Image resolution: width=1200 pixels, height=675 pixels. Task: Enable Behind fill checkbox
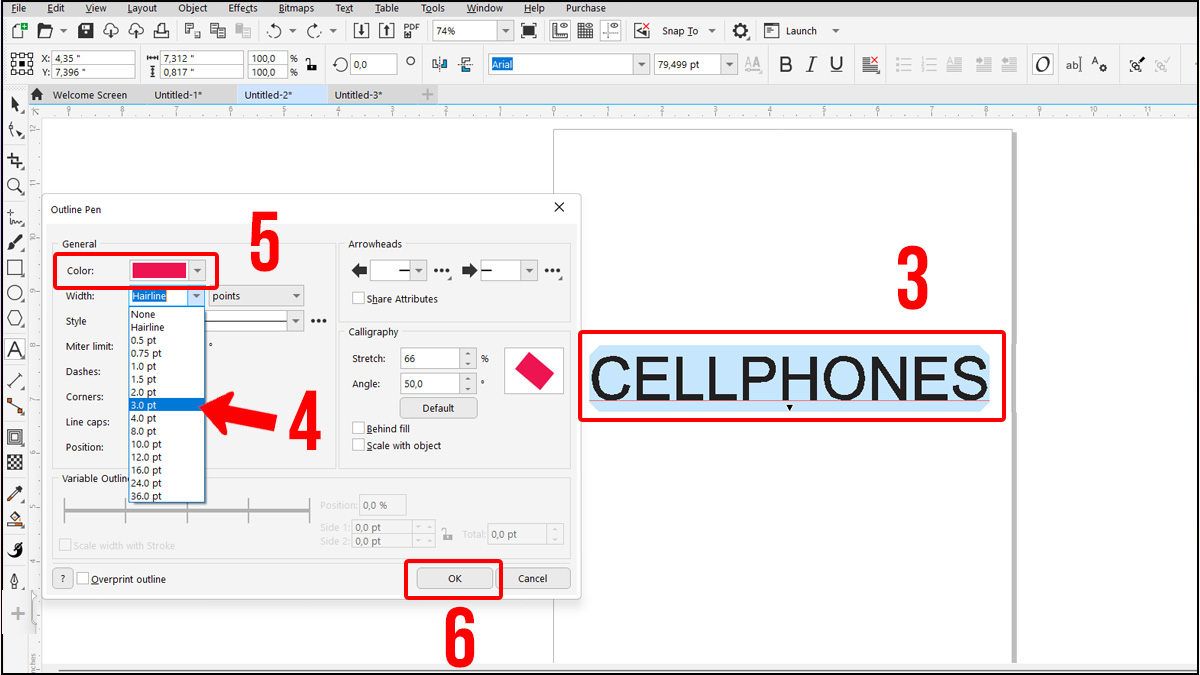pos(358,429)
